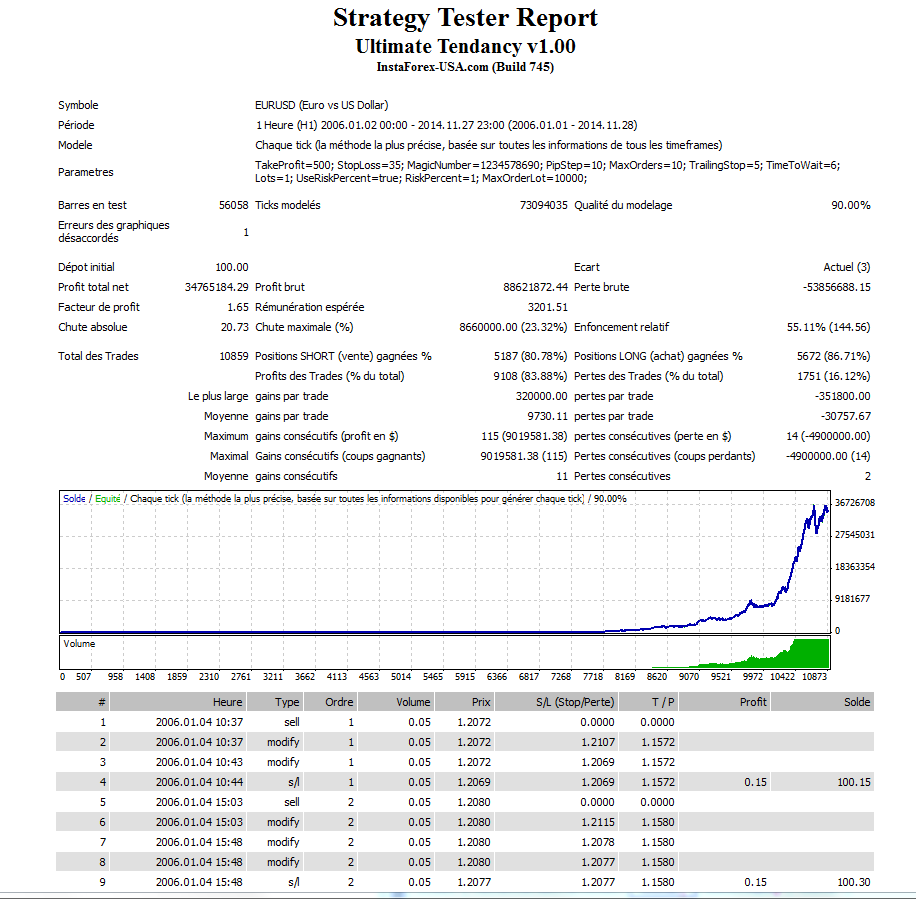Click the InstaForex-USA.com (Build 745) line
Screen dimensions: 916x899
pyautogui.click(x=465, y=67)
